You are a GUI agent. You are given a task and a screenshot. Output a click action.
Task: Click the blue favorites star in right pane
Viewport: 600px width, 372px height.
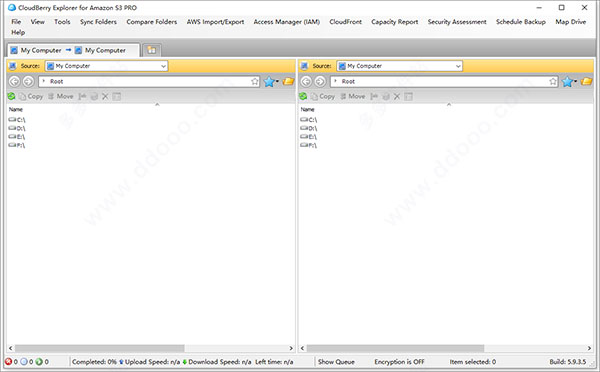click(567, 82)
